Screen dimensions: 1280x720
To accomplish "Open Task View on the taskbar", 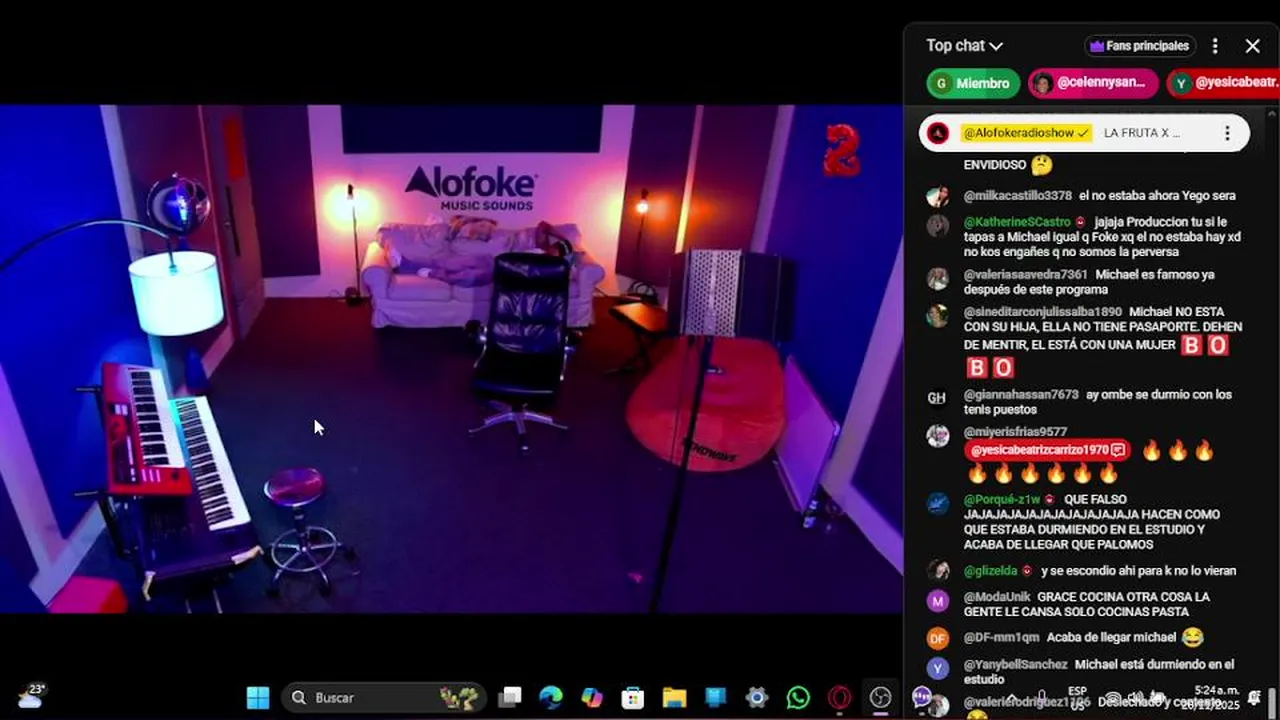I will pos(511,698).
